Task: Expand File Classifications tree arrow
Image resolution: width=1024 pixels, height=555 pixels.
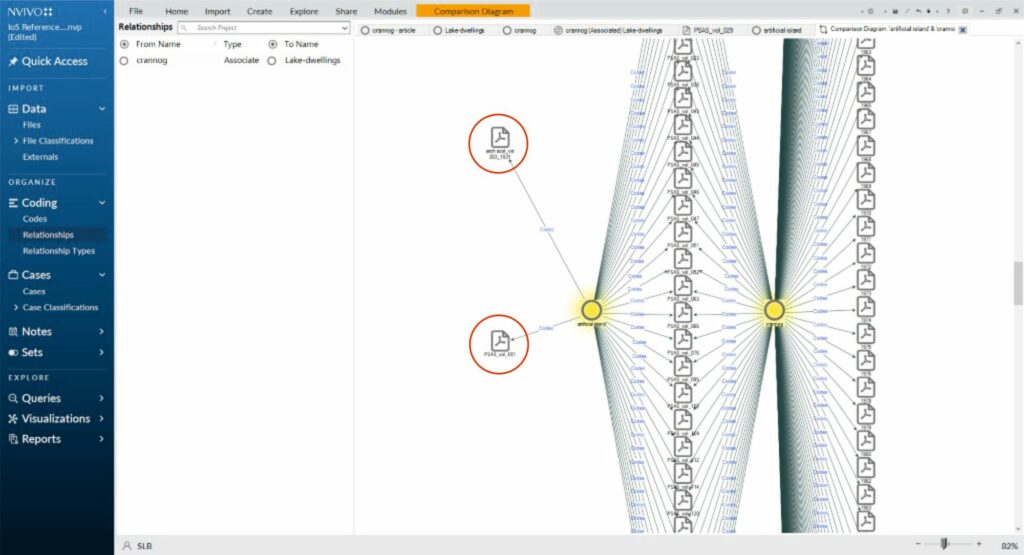Action: 16,141
